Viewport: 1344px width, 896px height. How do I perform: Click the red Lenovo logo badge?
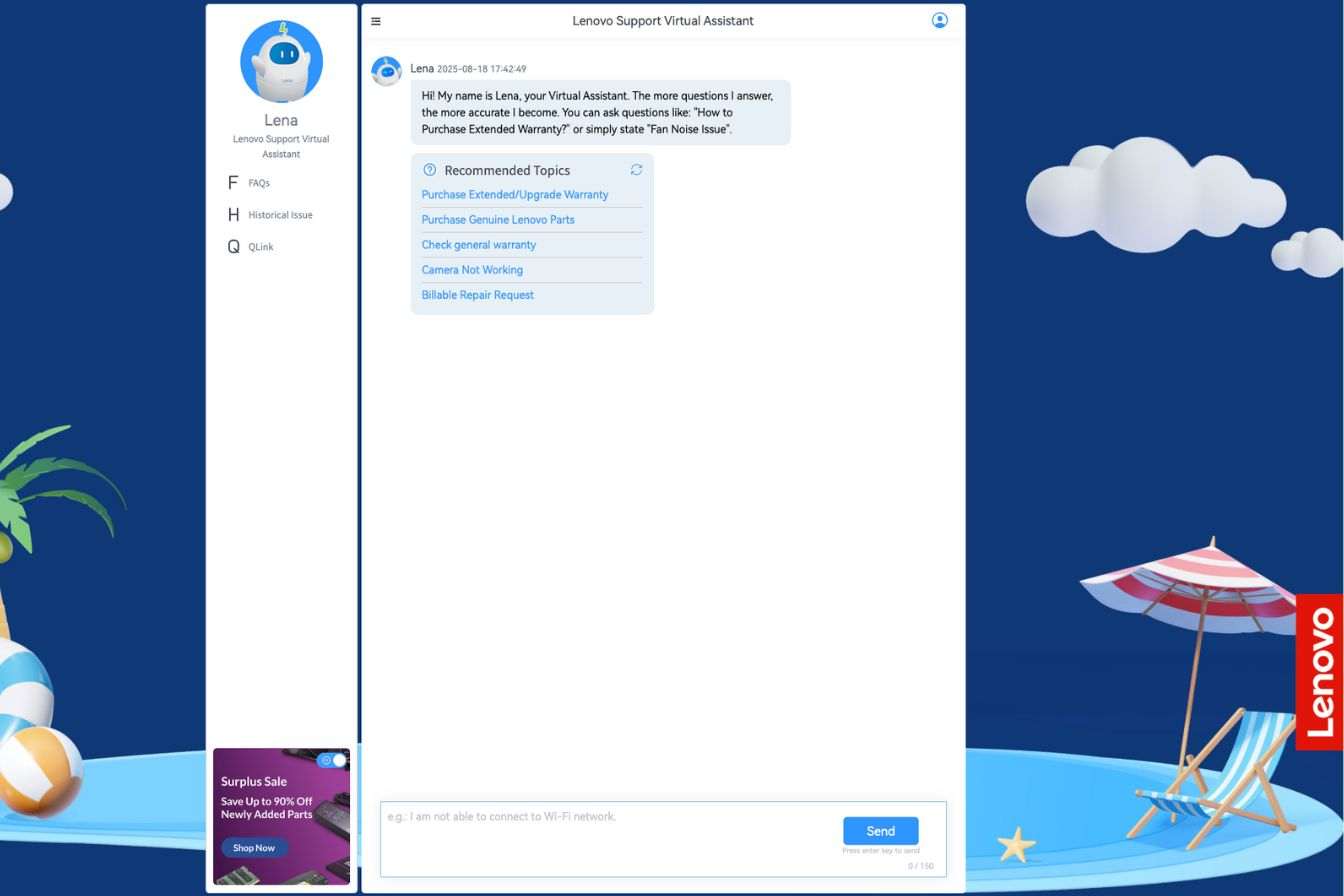pos(1319,672)
